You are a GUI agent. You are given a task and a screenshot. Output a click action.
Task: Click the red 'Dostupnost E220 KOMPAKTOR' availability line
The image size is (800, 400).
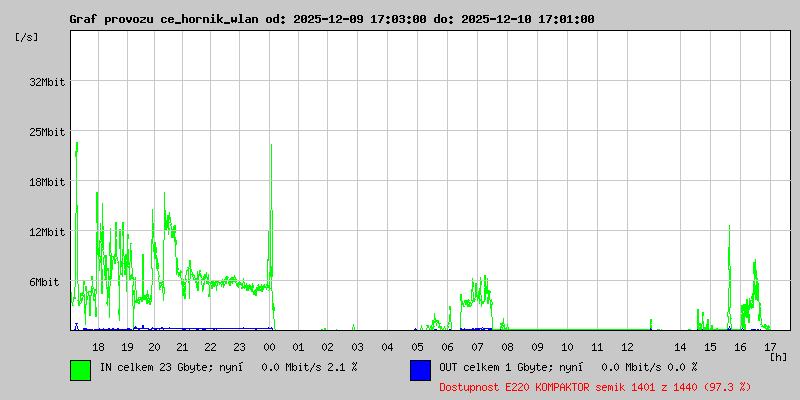click(x=595, y=387)
